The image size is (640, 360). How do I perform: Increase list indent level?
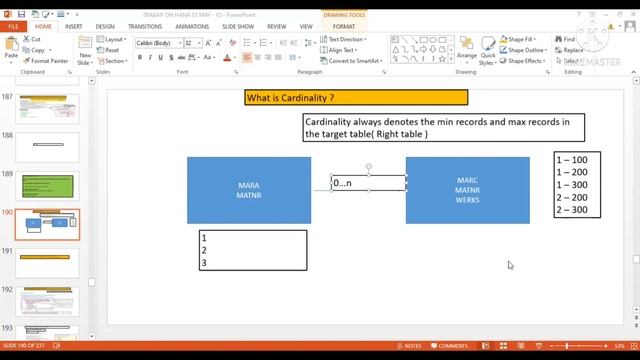coord(294,43)
